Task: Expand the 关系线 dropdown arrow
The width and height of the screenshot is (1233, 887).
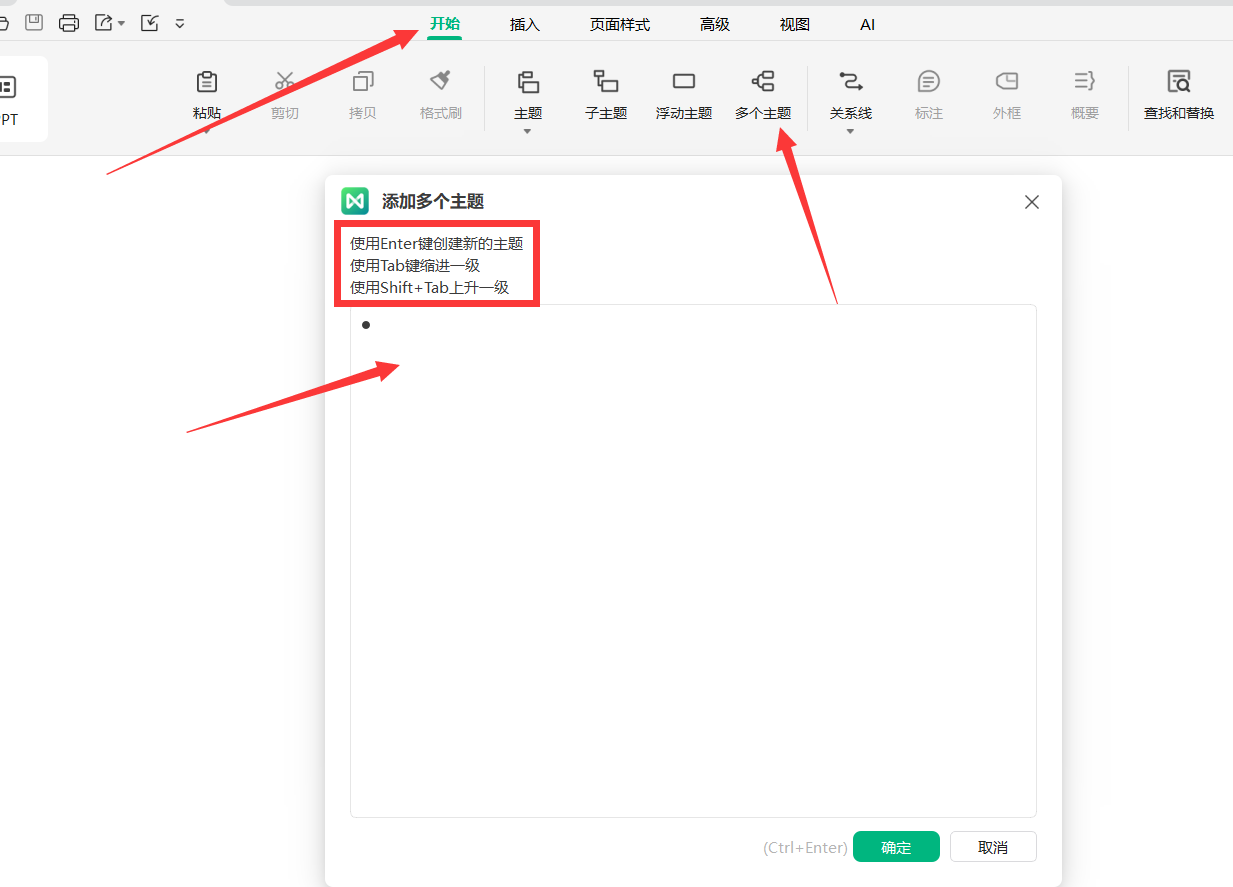Action: [851, 131]
